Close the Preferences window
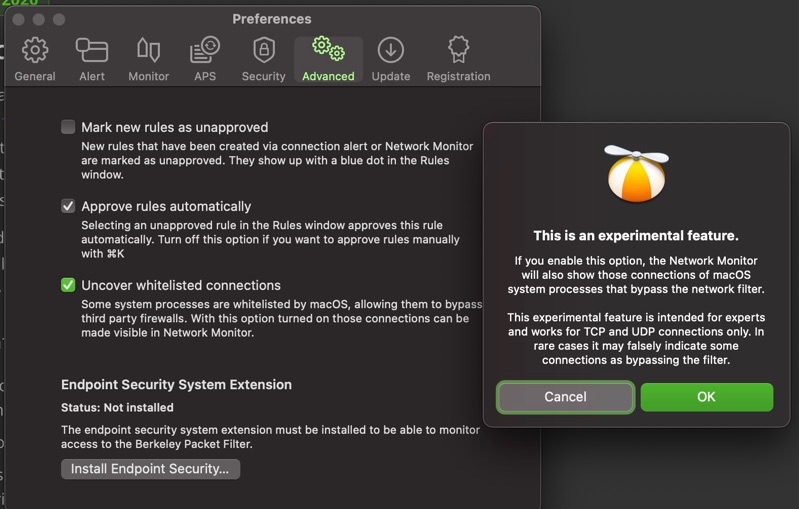799x509 pixels. click(19, 19)
